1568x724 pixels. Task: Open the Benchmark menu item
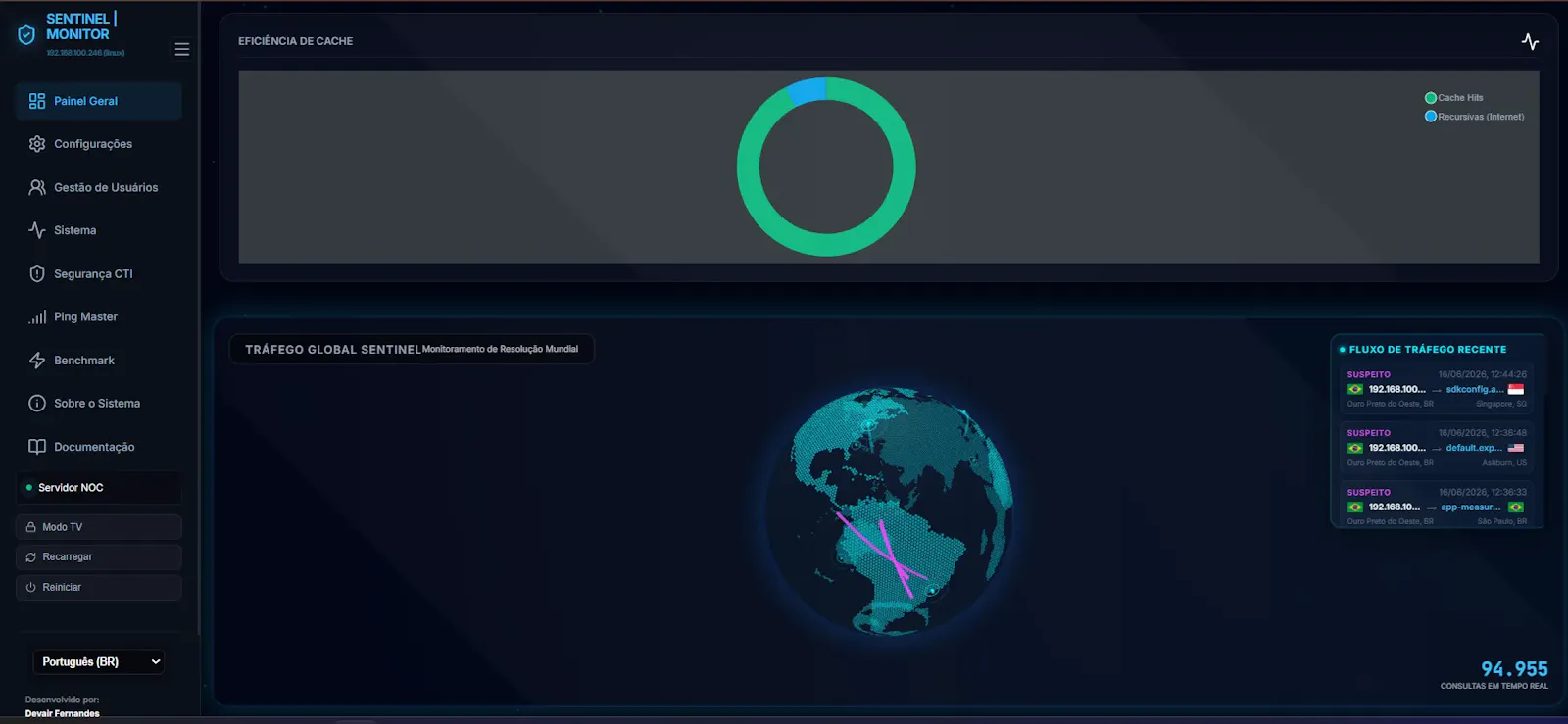pyautogui.click(x=99, y=361)
